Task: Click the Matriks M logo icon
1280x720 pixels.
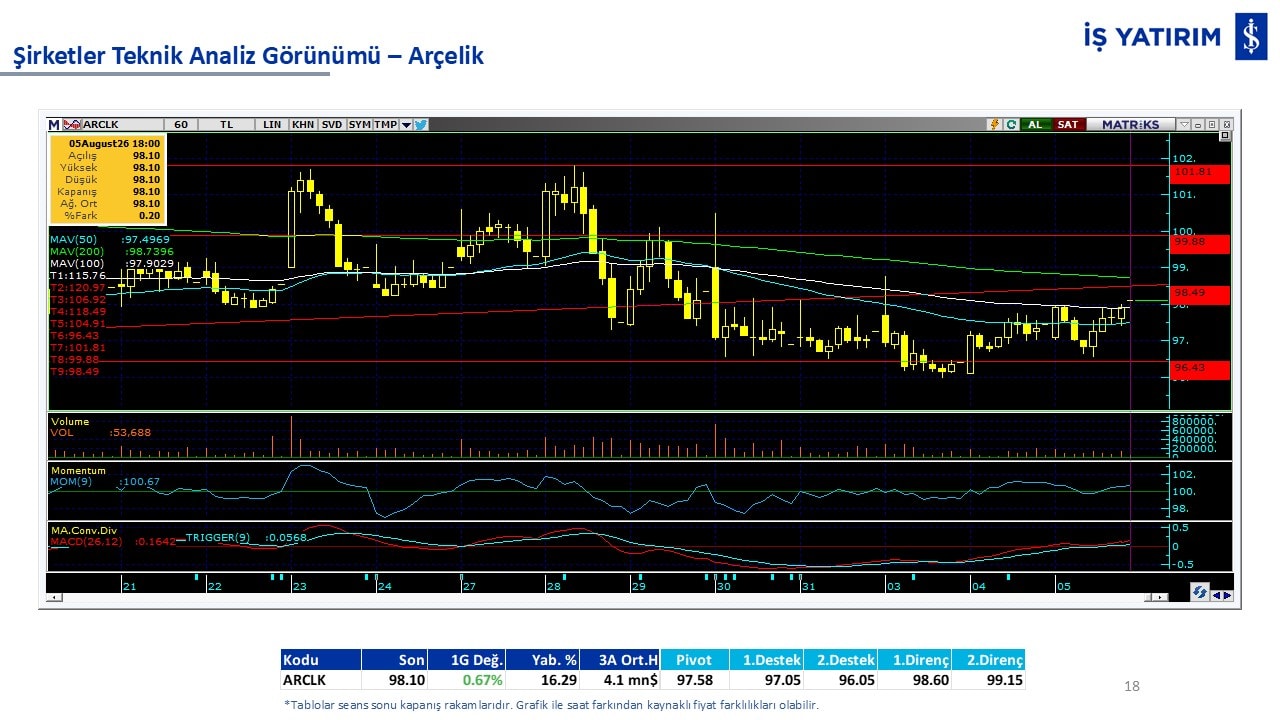Action: point(54,125)
